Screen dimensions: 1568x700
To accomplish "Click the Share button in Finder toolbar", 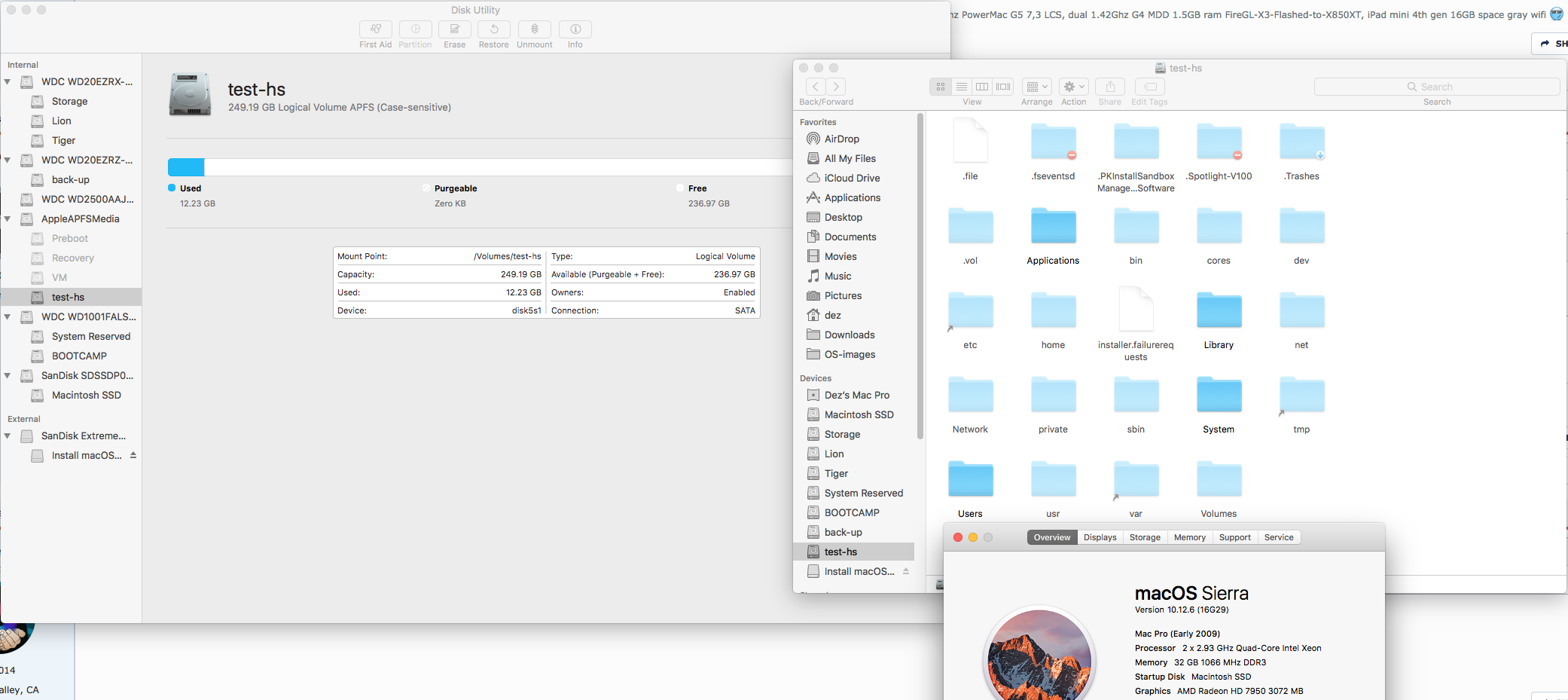I will click(1109, 87).
